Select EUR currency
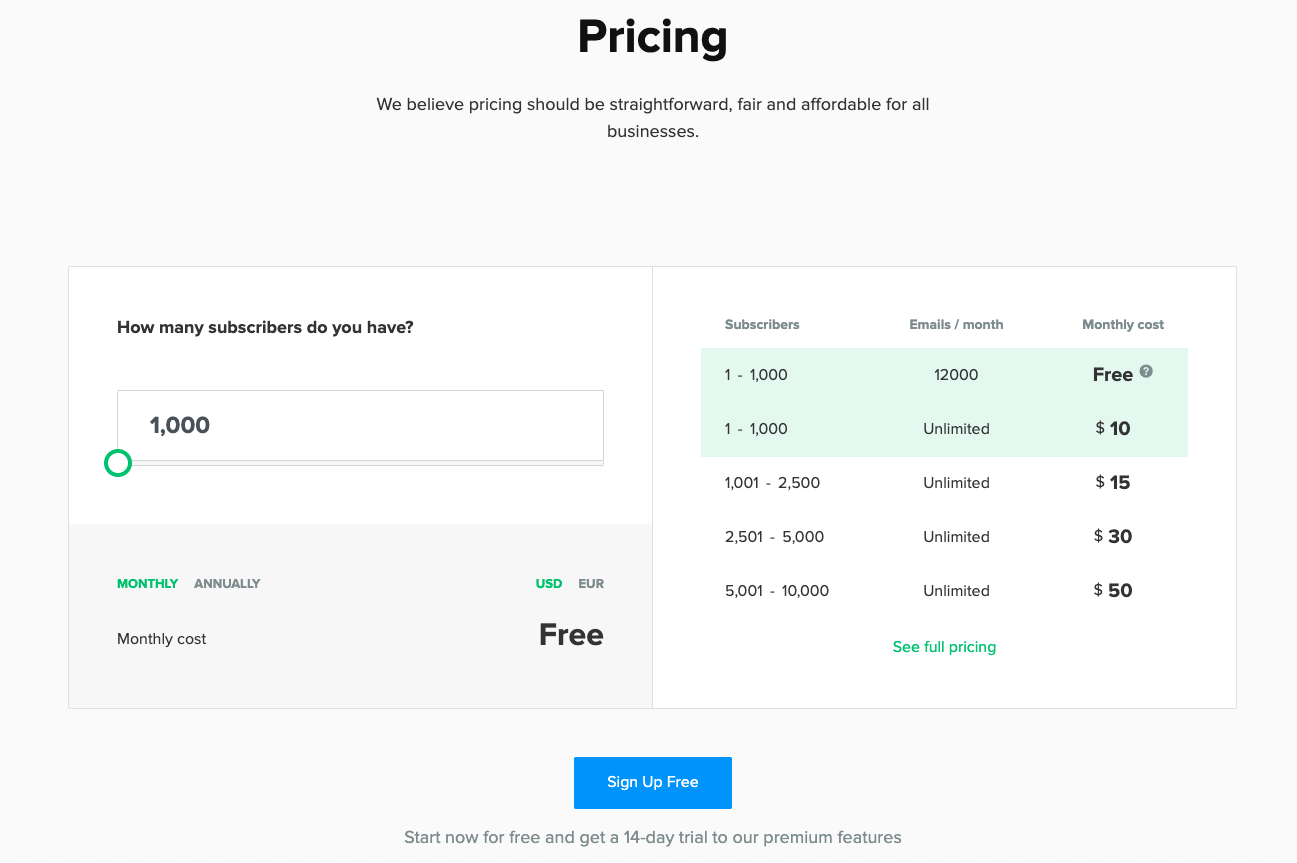 [591, 583]
